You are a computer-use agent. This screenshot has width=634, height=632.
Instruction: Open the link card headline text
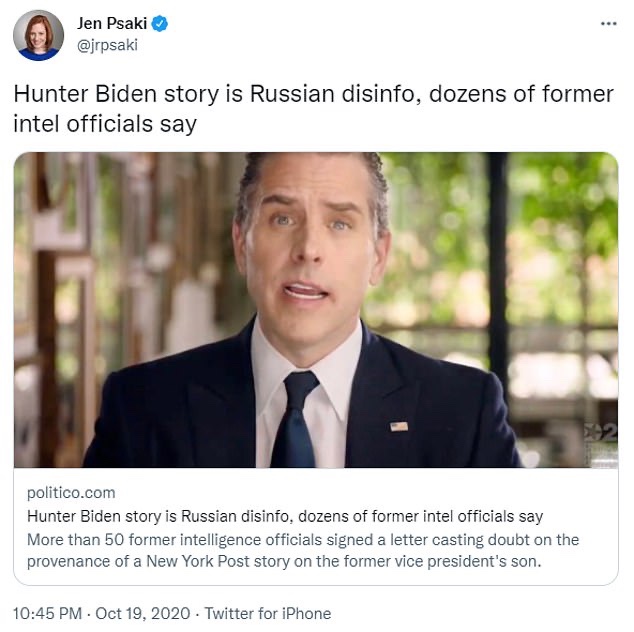click(x=285, y=516)
